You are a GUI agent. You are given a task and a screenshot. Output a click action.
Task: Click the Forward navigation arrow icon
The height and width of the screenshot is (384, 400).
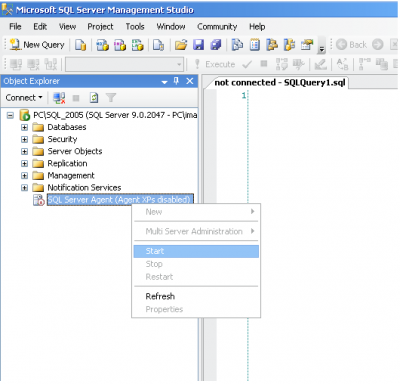pos(378,45)
